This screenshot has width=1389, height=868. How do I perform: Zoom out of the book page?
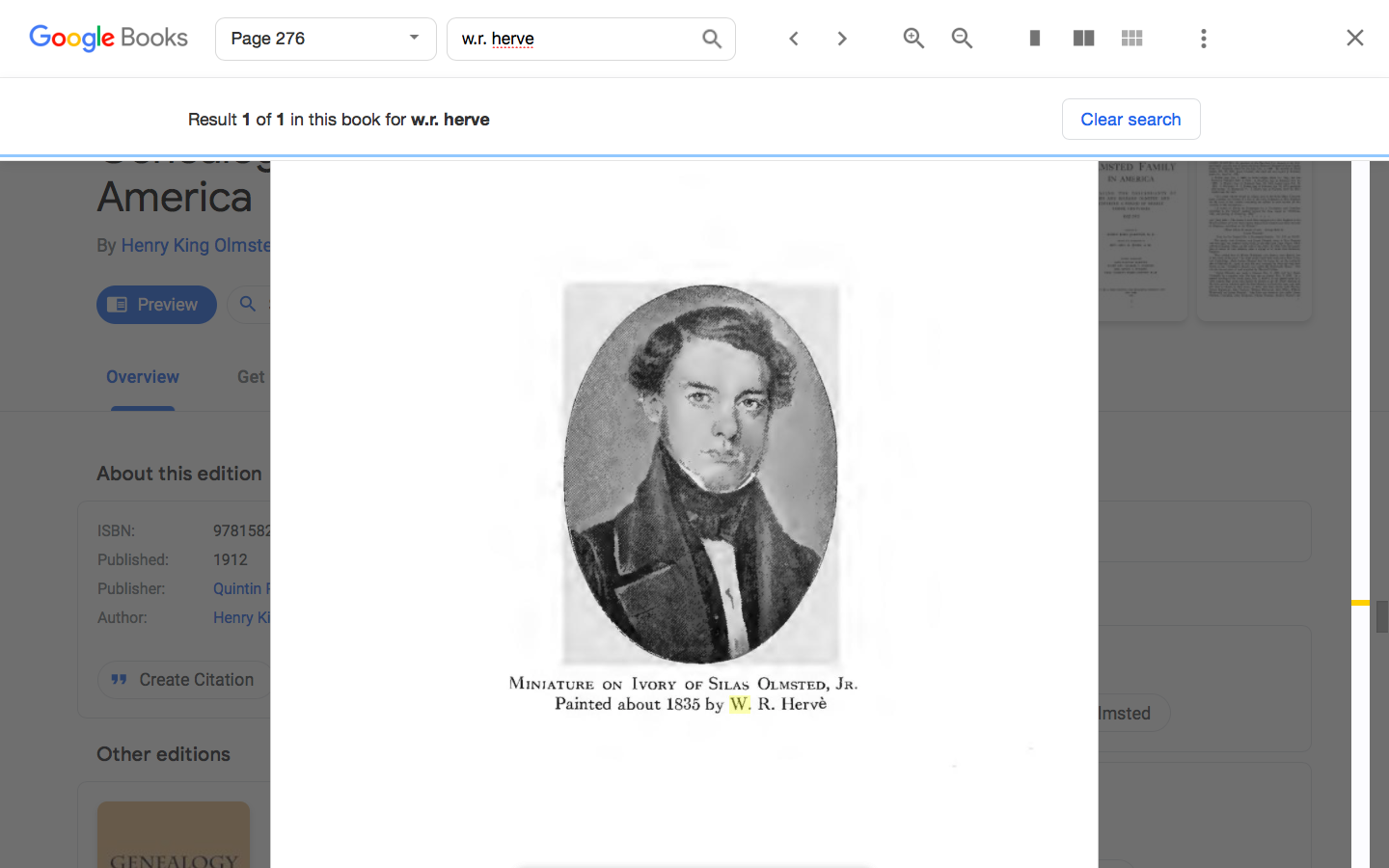(x=962, y=39)
